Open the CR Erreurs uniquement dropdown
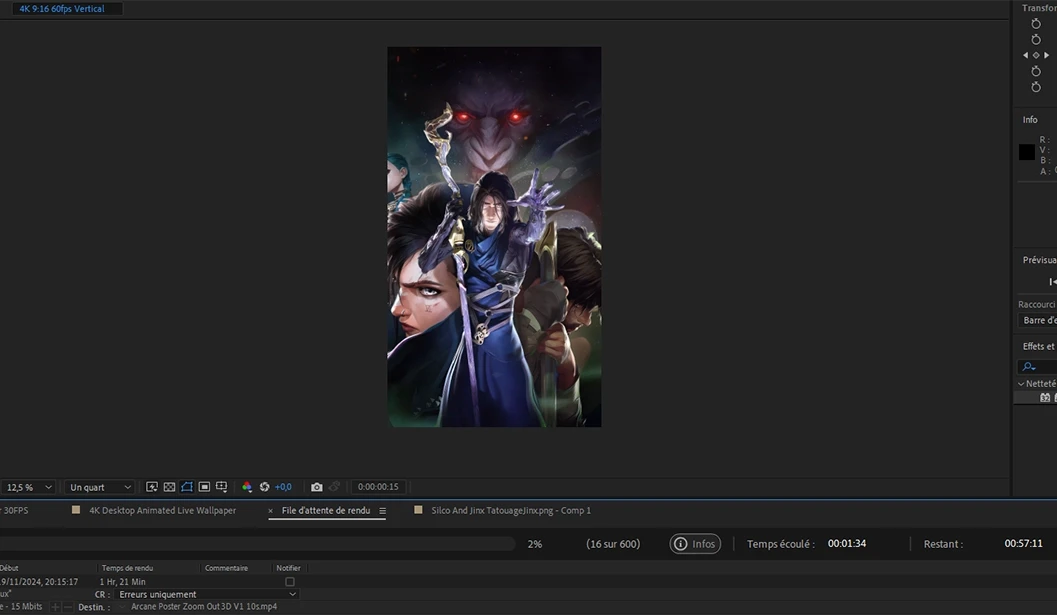 coord(206,594)
